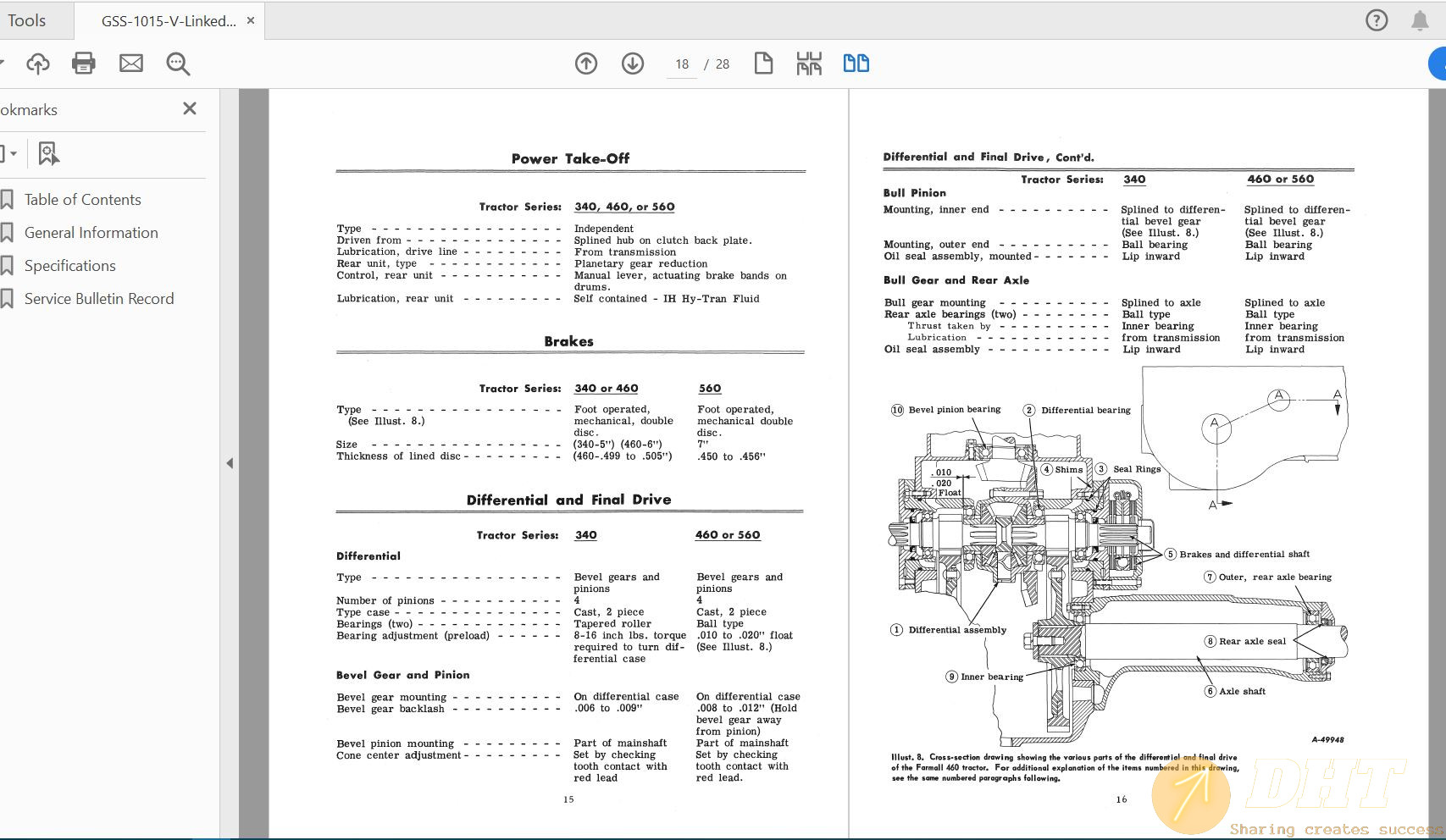Click the 'Differential and Final Drive, Cont'd.' heading

[x=989, y=157]
